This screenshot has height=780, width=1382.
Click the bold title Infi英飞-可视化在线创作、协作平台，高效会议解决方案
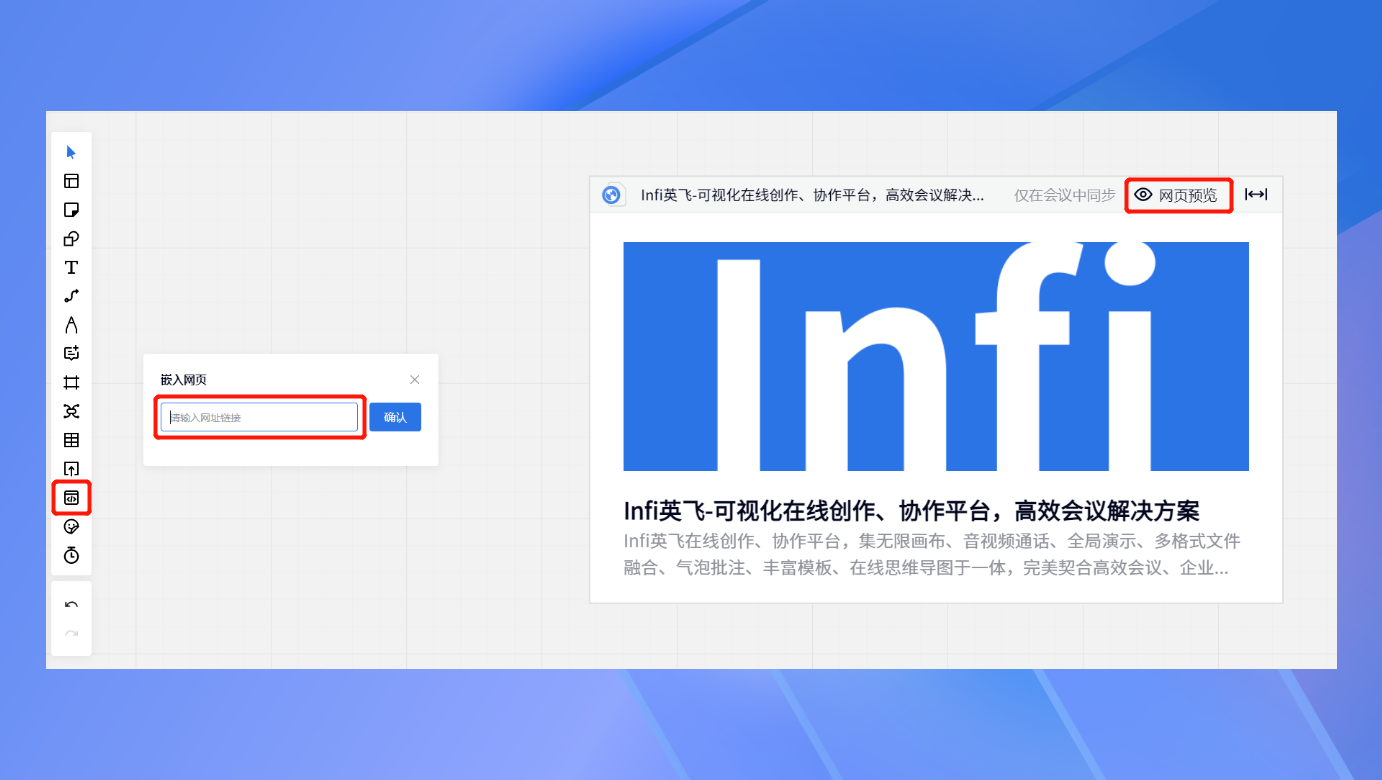pos(911,511)
